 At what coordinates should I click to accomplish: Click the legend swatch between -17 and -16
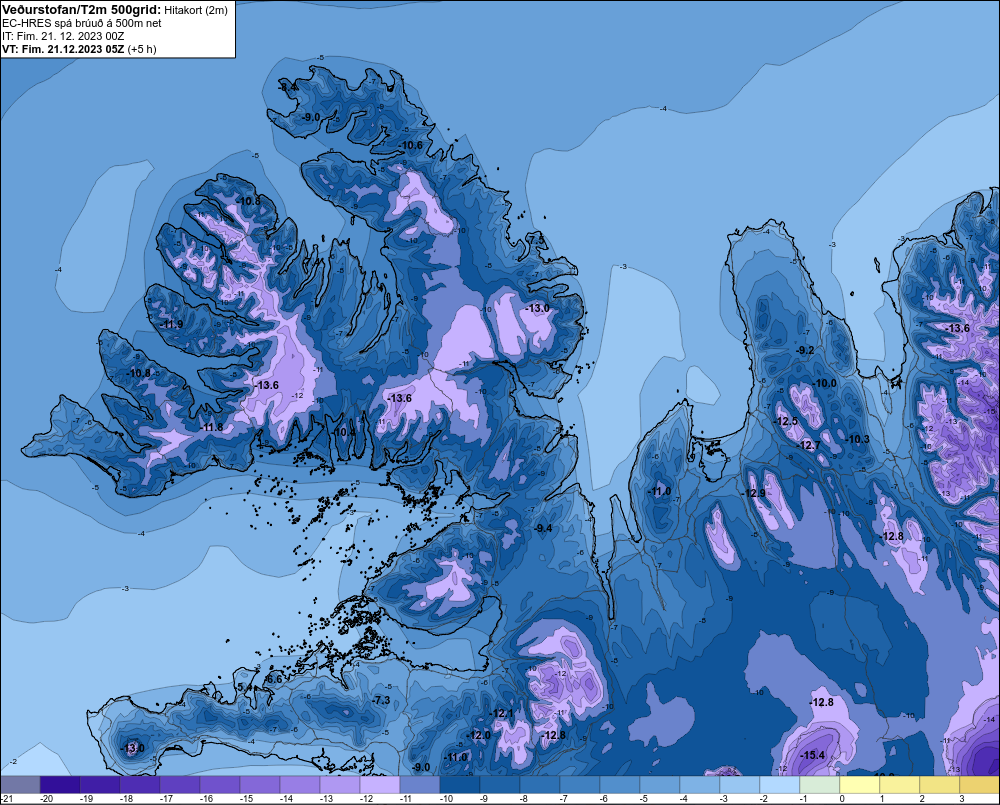[x=180, y=784]
